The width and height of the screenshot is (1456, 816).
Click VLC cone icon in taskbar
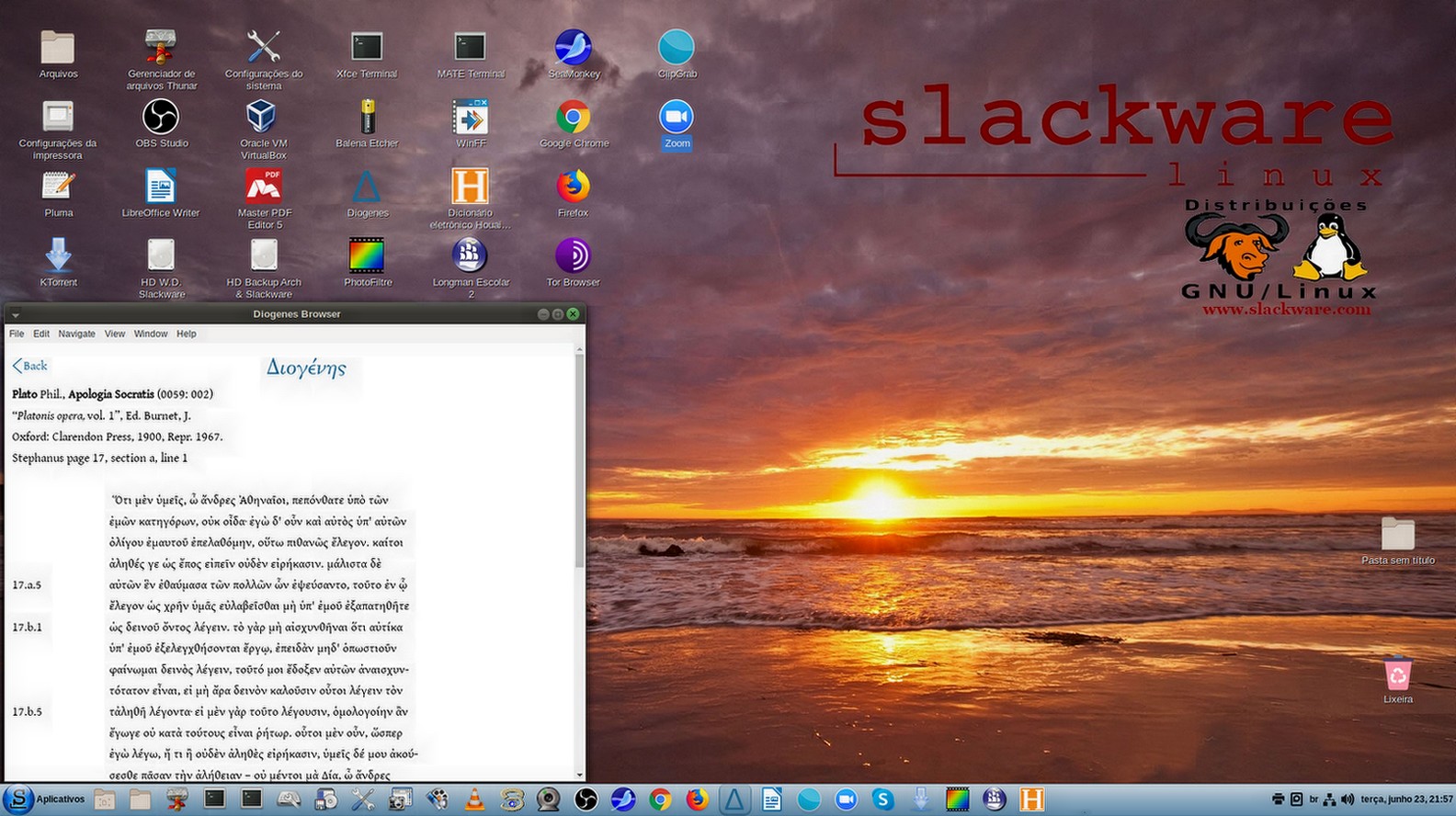tap(474, 799)
